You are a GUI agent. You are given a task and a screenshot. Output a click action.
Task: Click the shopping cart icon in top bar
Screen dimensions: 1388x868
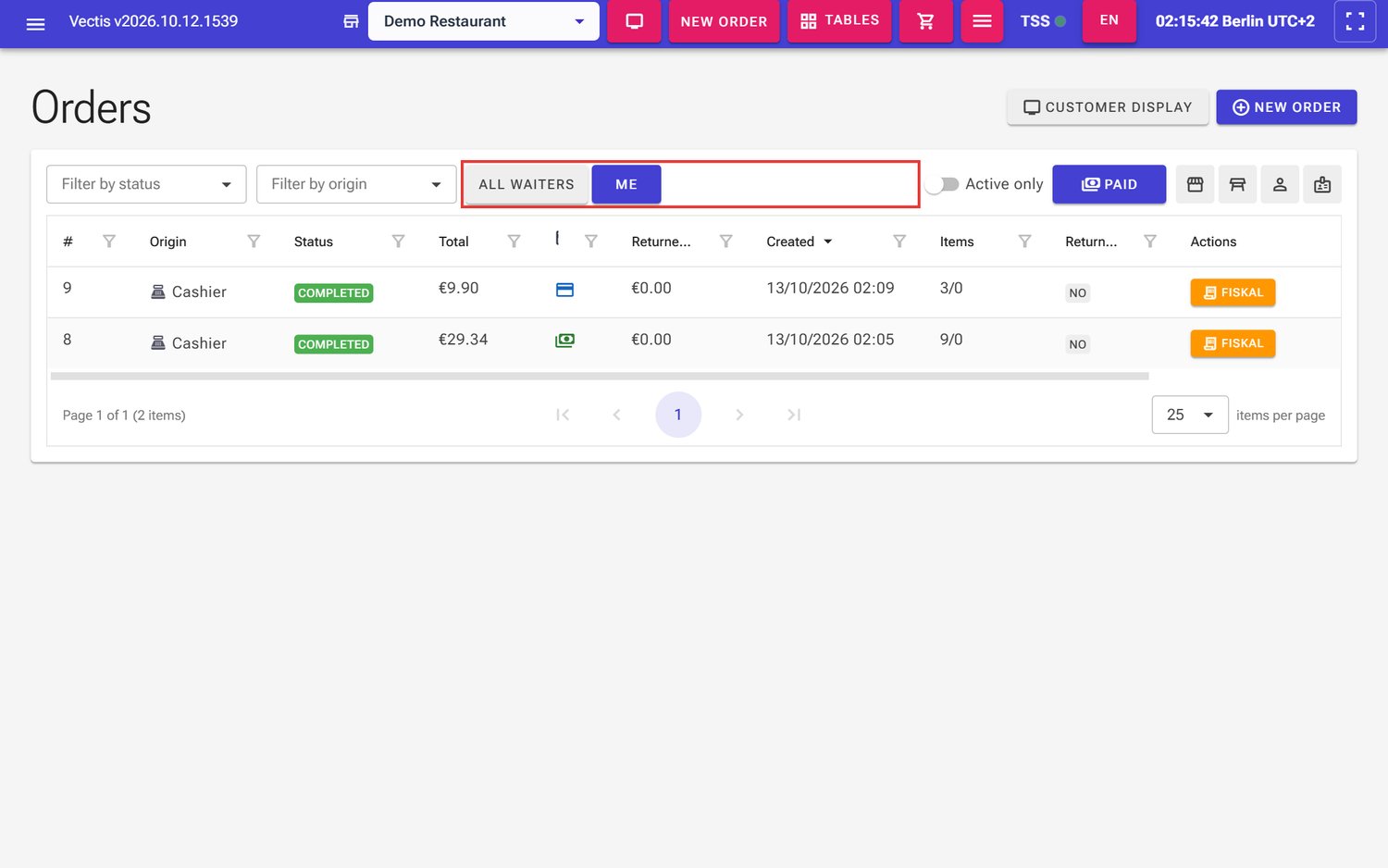pos(925,21)
